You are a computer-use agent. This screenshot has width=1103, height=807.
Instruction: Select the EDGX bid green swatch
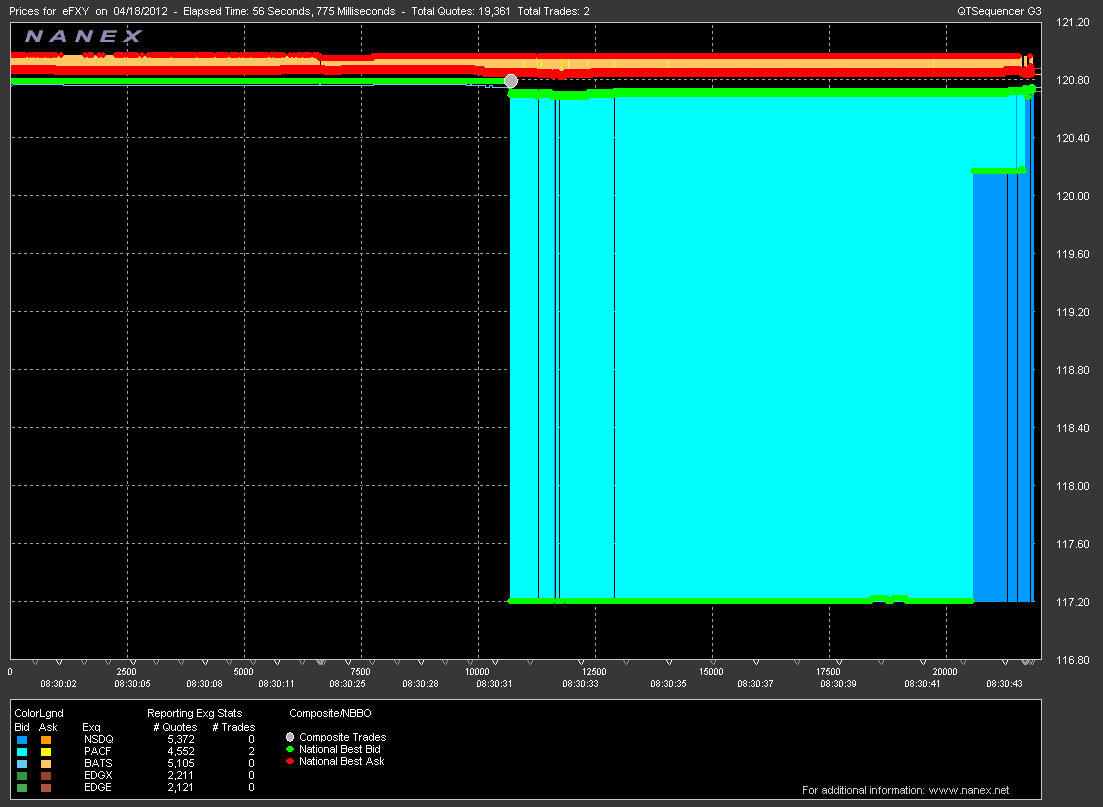22,776
